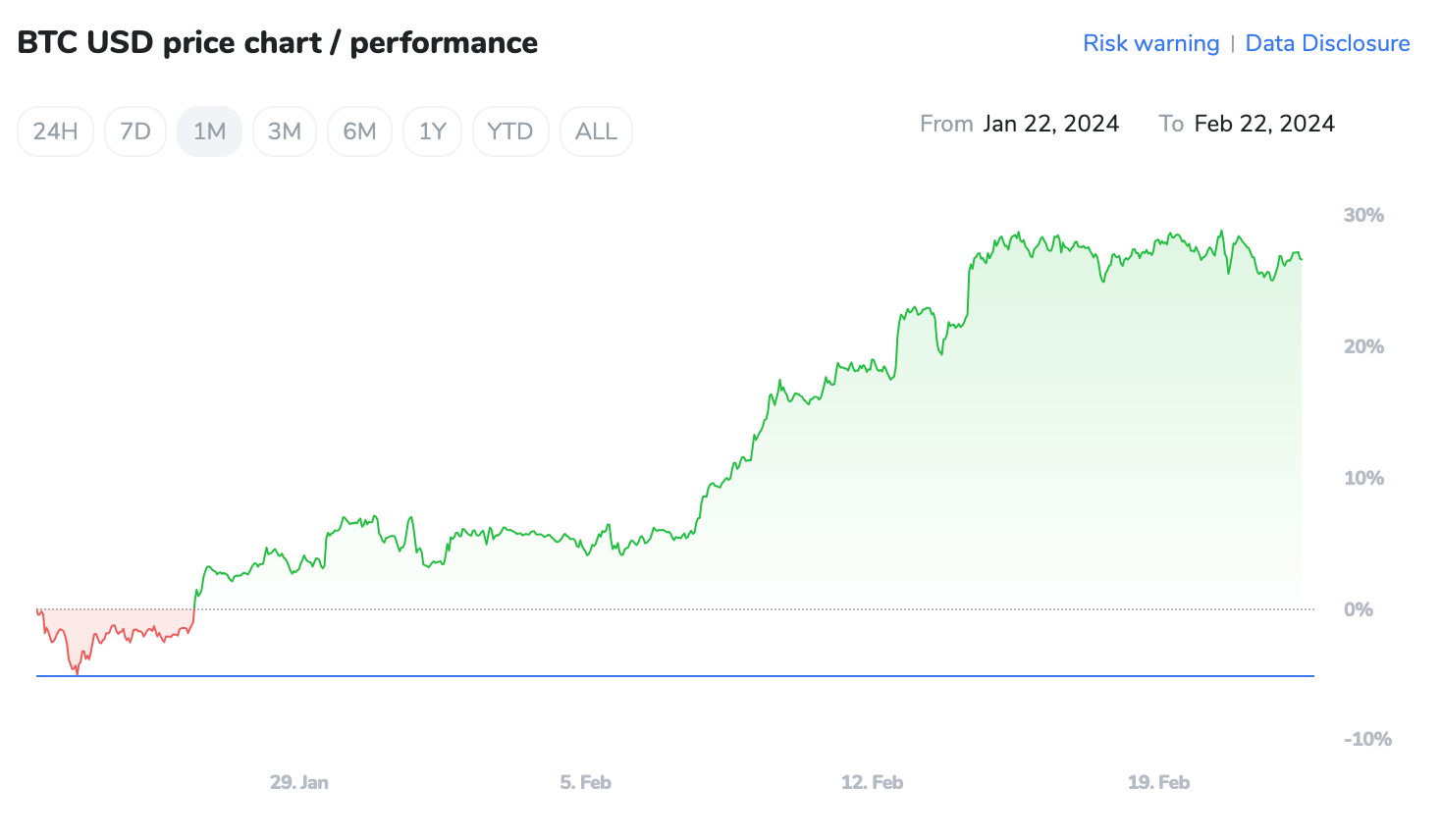Open the Risk warning page
The width and height of the screenshot is (1441, 840).
pos(1150,43)
